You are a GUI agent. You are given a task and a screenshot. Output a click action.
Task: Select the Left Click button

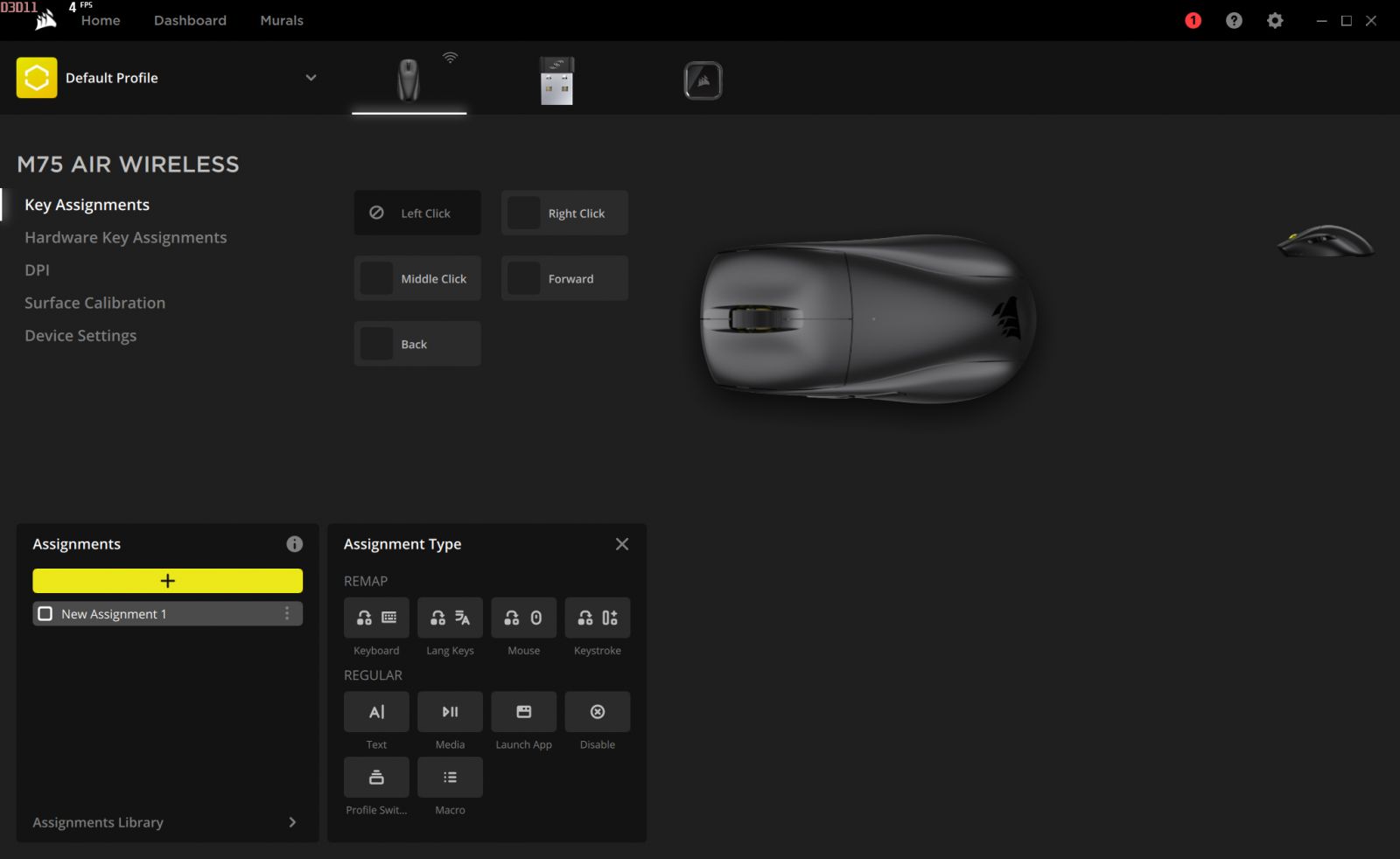pos(417,213)
